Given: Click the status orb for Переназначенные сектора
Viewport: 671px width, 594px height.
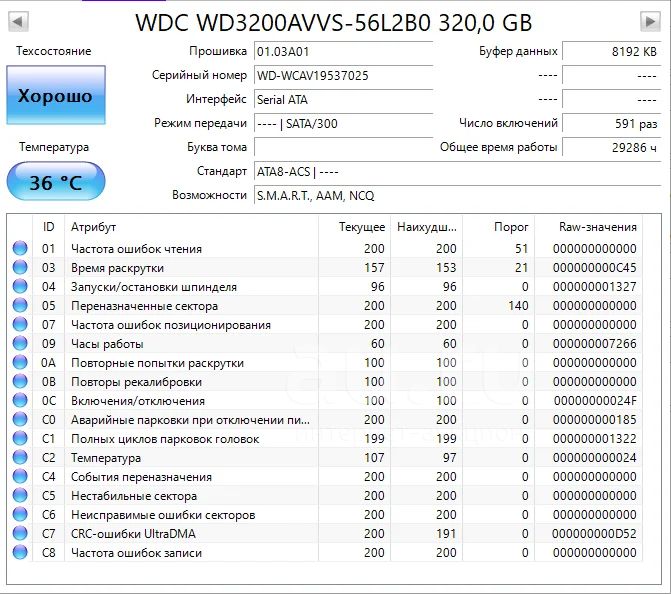Looking at the screenshot, I should 20,305.
